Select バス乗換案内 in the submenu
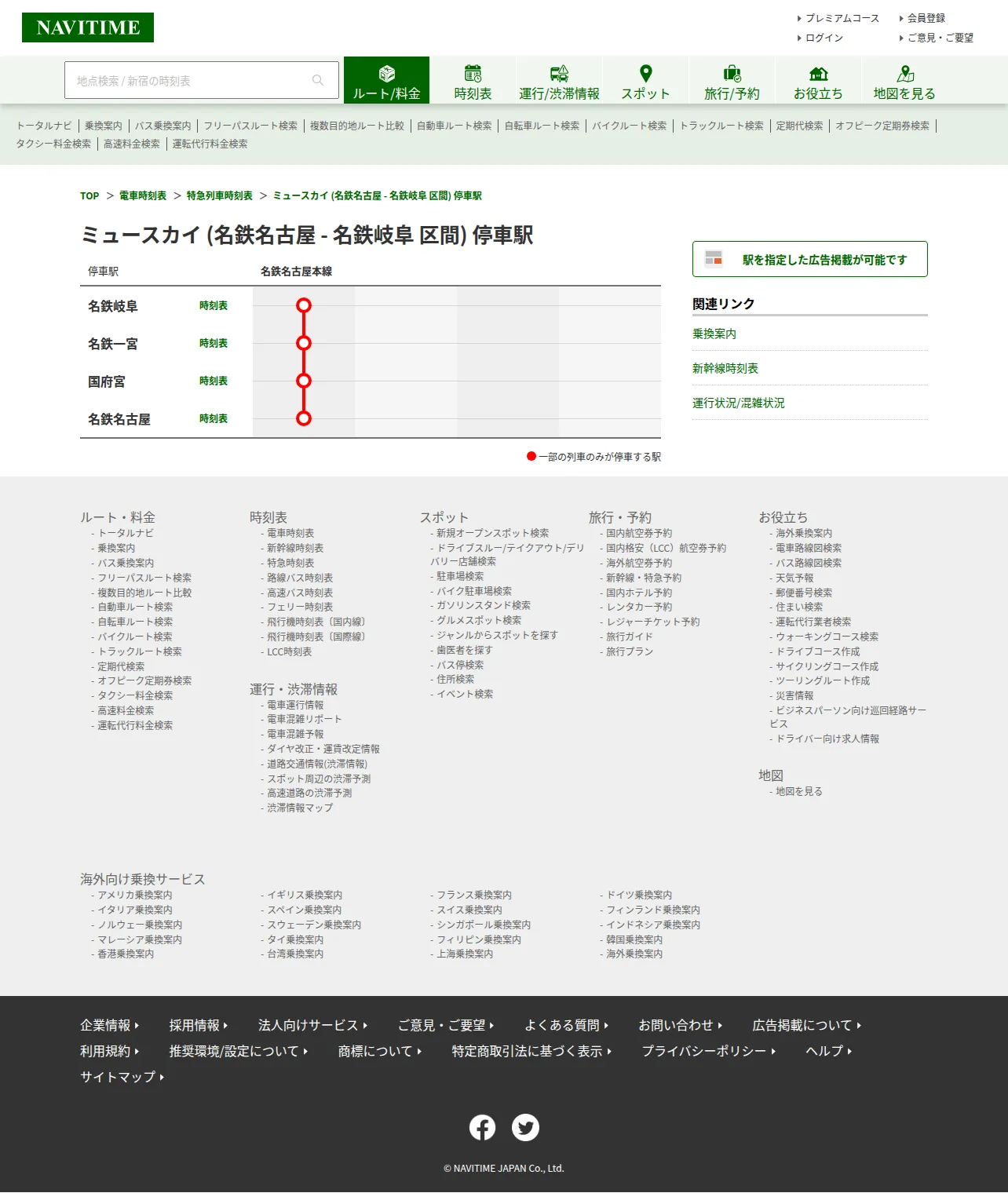Viewport: 1008px width, 1193px height. (x=163, y=126)
